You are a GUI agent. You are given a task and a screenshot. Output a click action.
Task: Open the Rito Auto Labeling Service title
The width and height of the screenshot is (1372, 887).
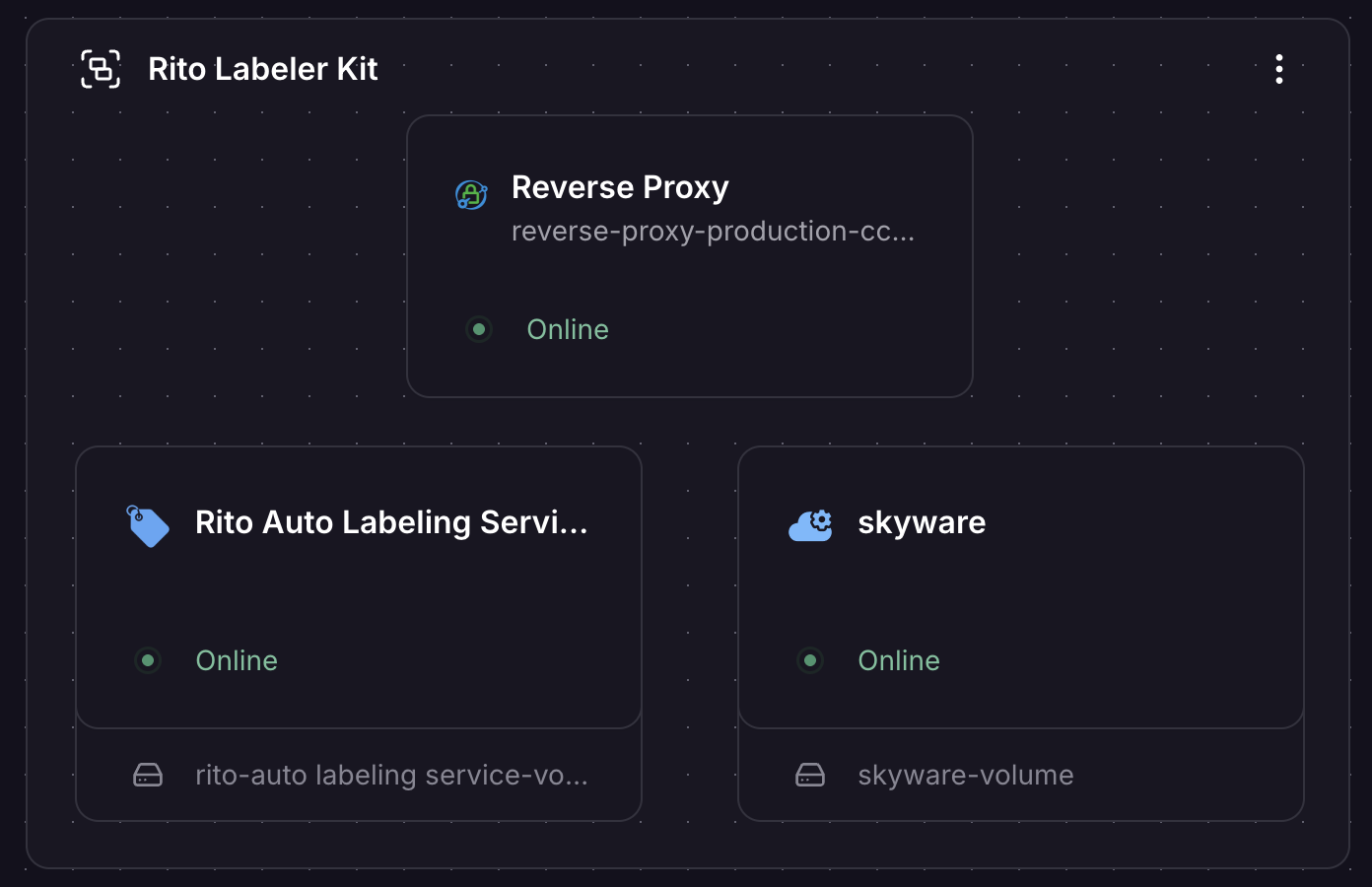point(390,522)
